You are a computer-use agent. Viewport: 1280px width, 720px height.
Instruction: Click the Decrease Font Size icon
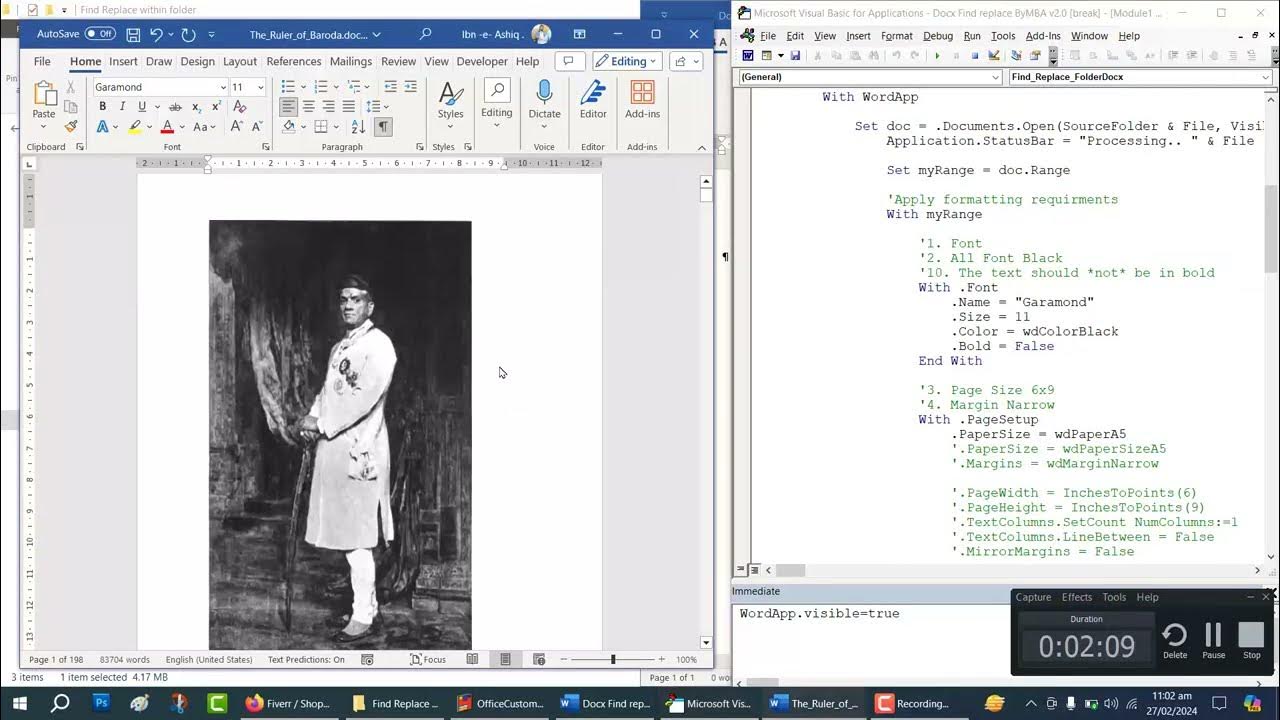[256, 127]
